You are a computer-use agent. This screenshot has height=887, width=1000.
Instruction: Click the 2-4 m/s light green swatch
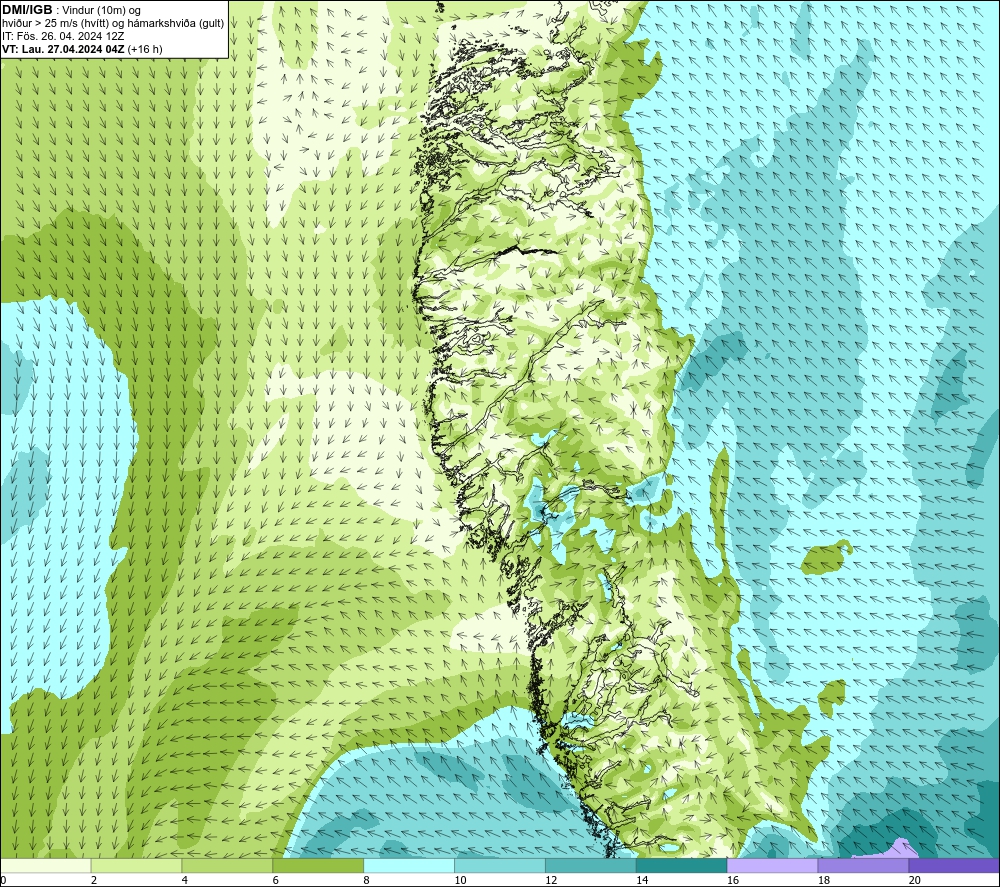pos(136,865)
